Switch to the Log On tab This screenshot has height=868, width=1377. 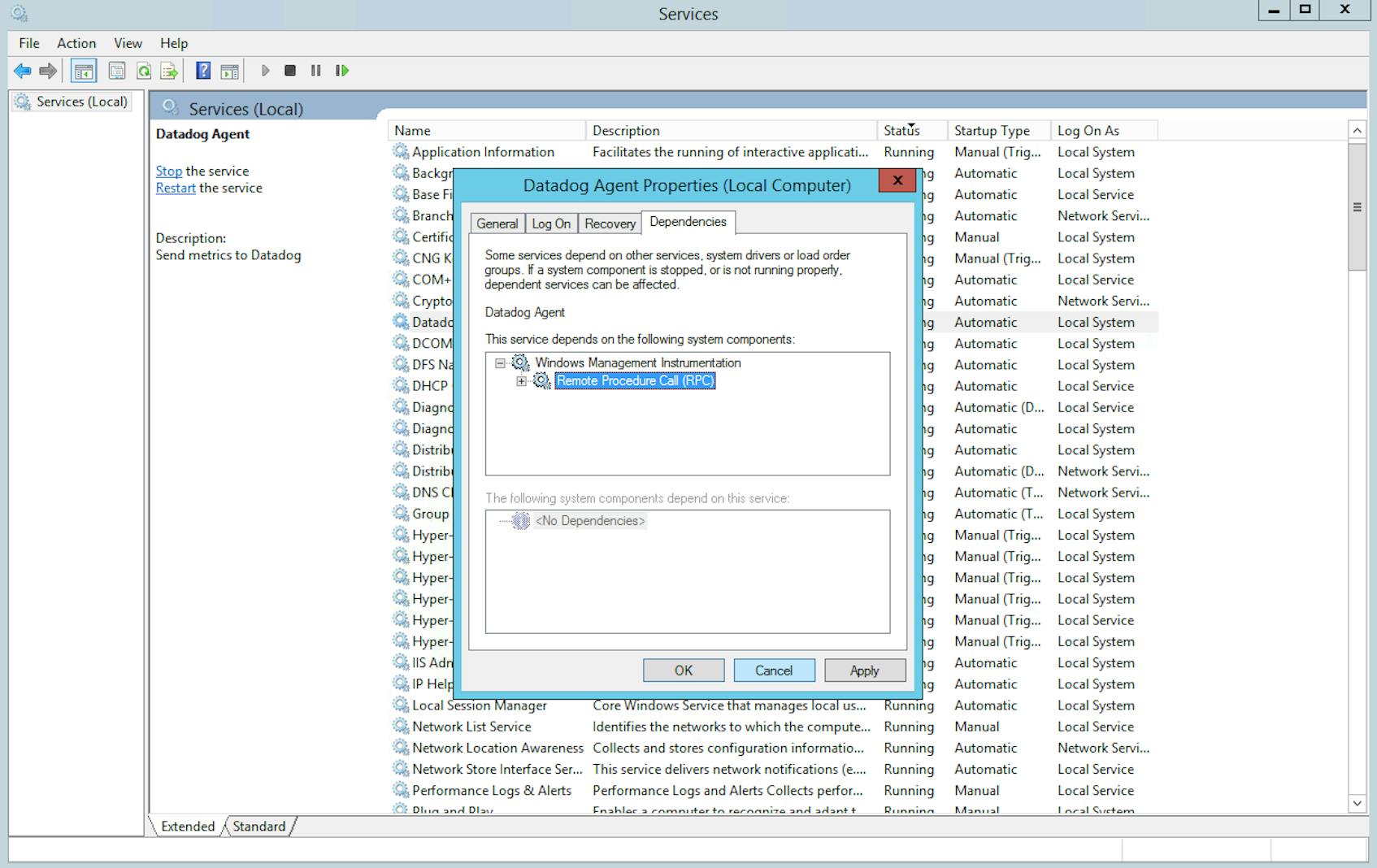point(551,224)
